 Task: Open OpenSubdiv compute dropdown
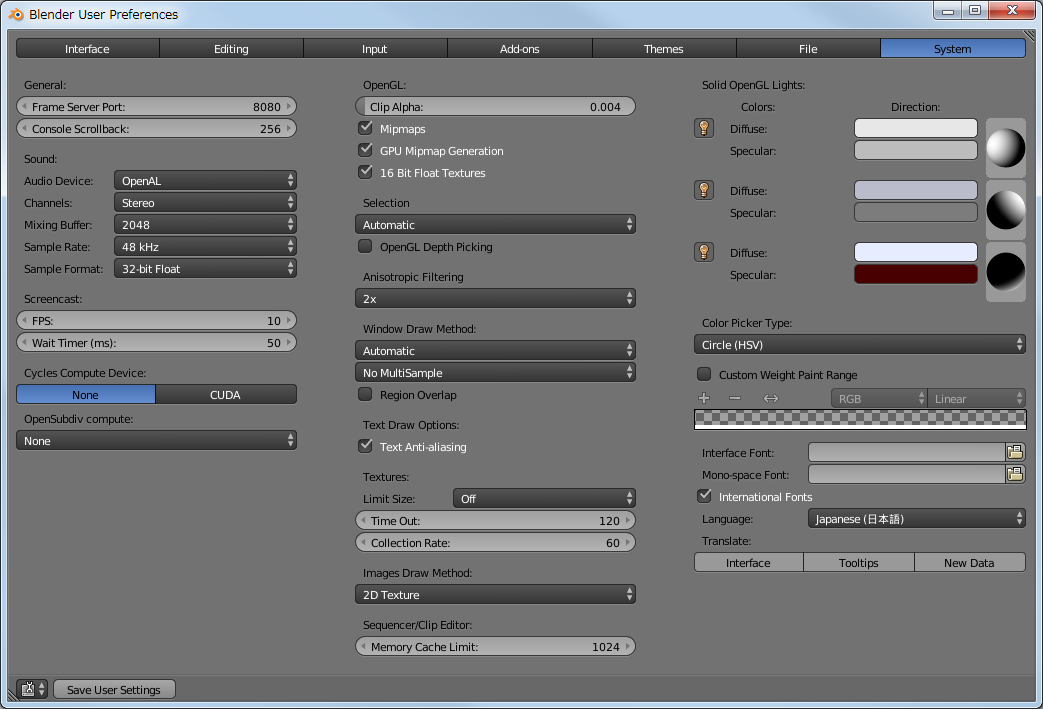pyautogui.click(x=156, y=440)
